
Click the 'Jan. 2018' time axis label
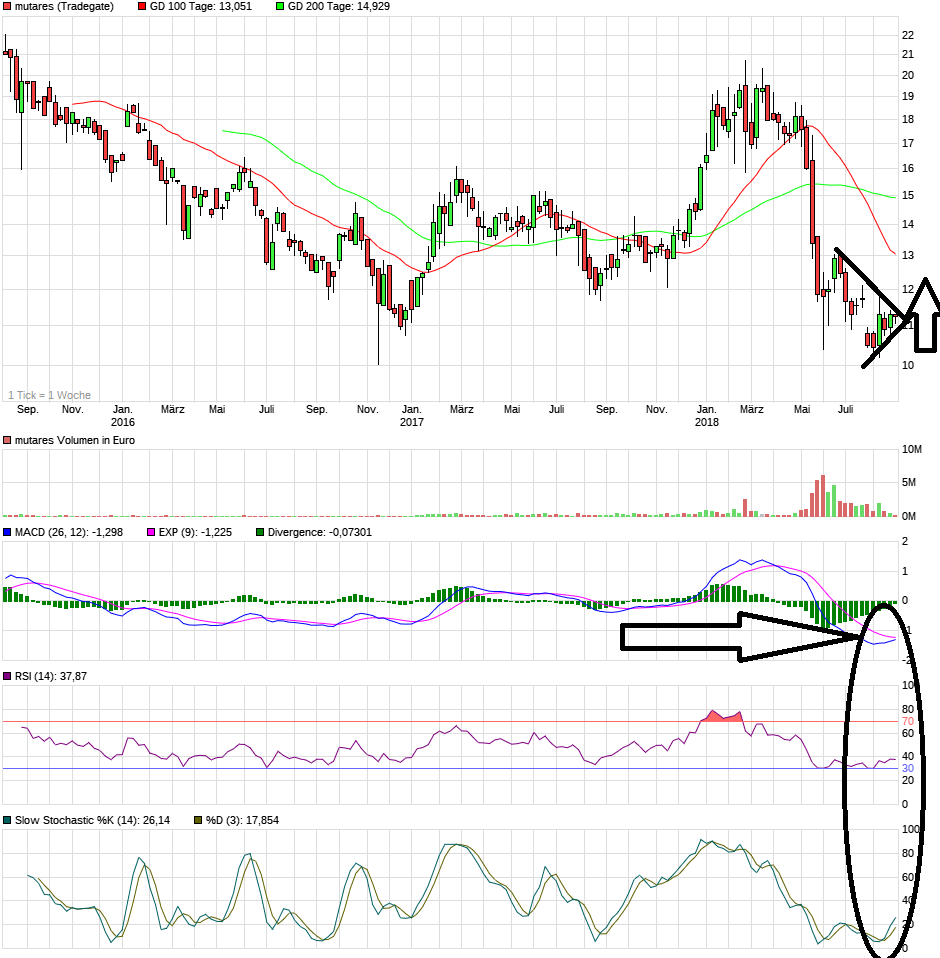tap(707, 415)
